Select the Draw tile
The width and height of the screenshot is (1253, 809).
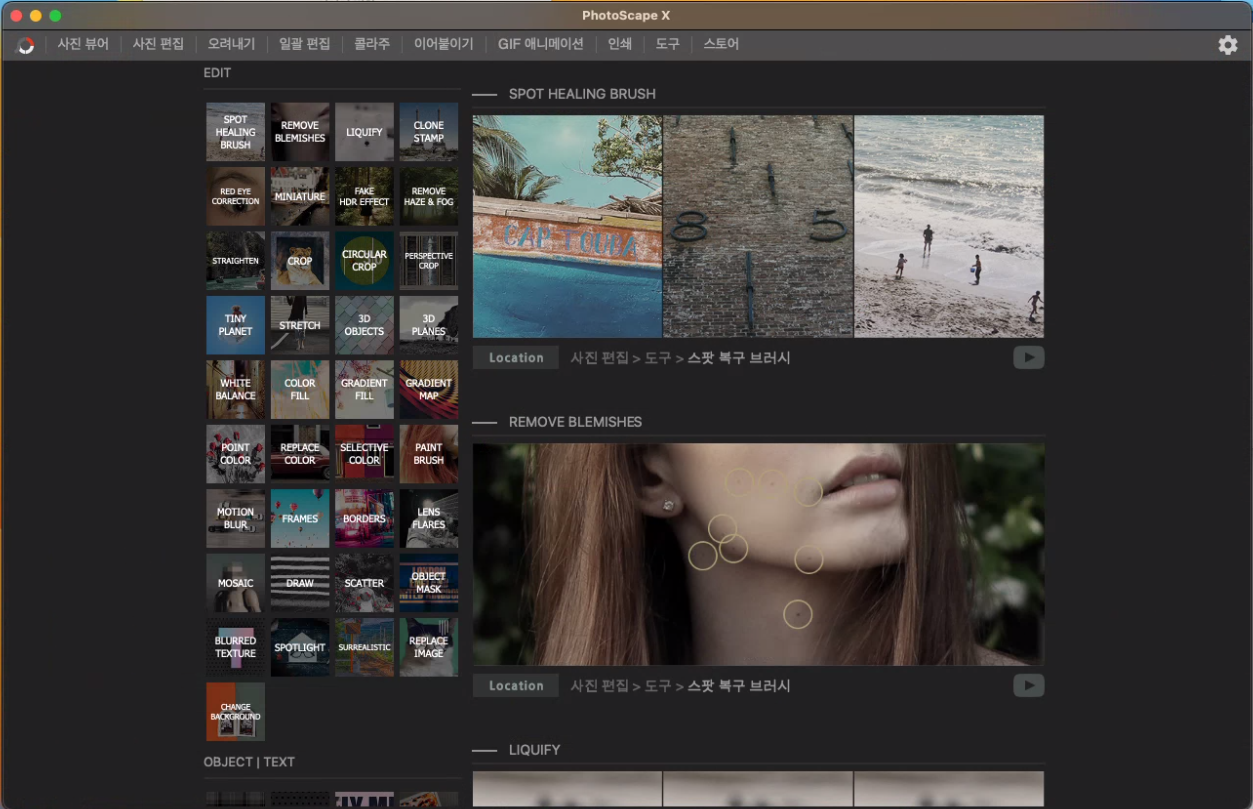300,583
